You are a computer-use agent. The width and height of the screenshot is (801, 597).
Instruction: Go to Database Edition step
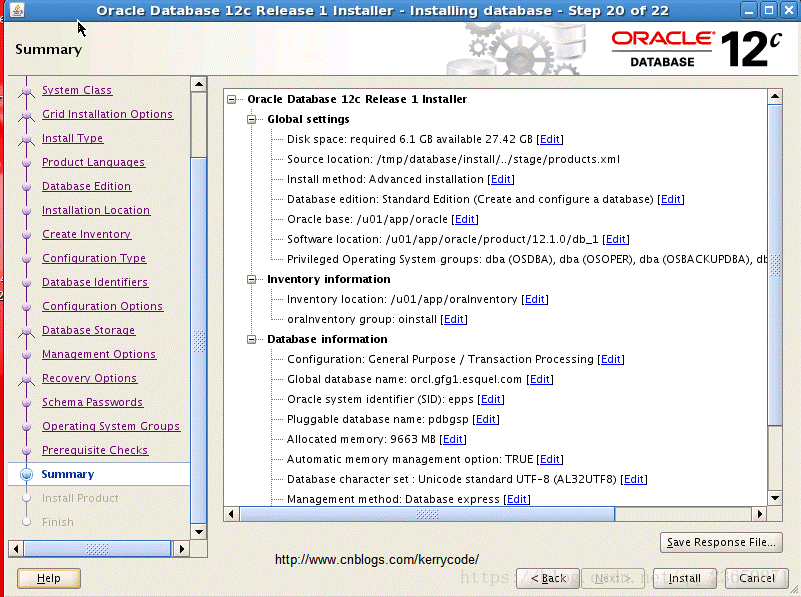[x=86, y=186]
